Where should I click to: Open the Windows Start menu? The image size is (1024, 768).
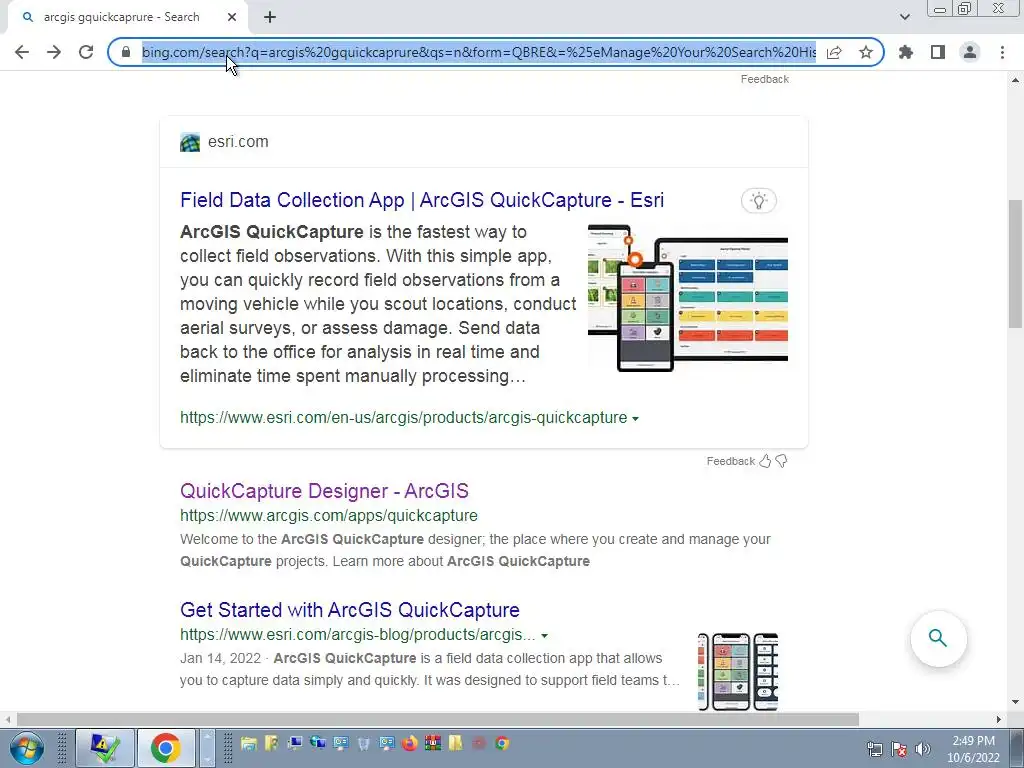click(26, 748)
